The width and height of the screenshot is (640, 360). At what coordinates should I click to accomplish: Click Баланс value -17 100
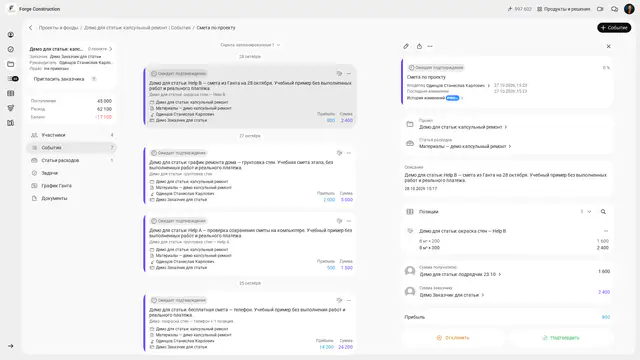pyautogui.click(x=103, y=117)
